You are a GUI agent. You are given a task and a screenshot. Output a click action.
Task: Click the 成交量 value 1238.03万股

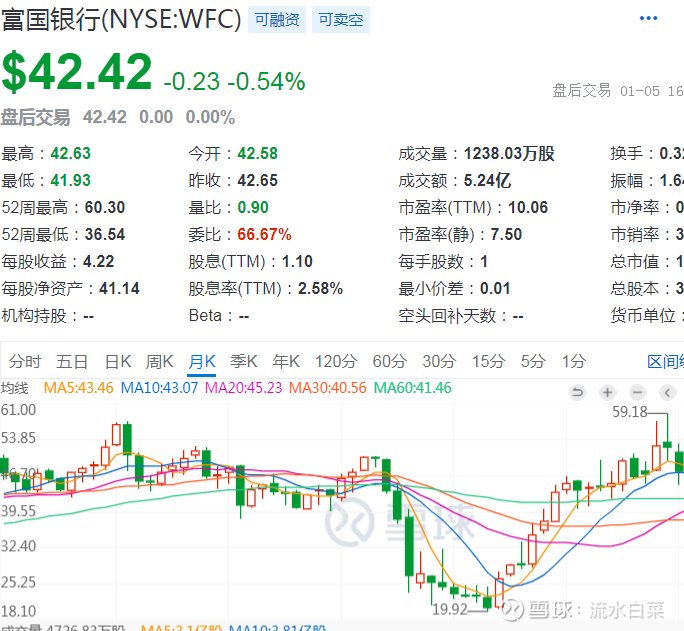[x=509, y=153]
